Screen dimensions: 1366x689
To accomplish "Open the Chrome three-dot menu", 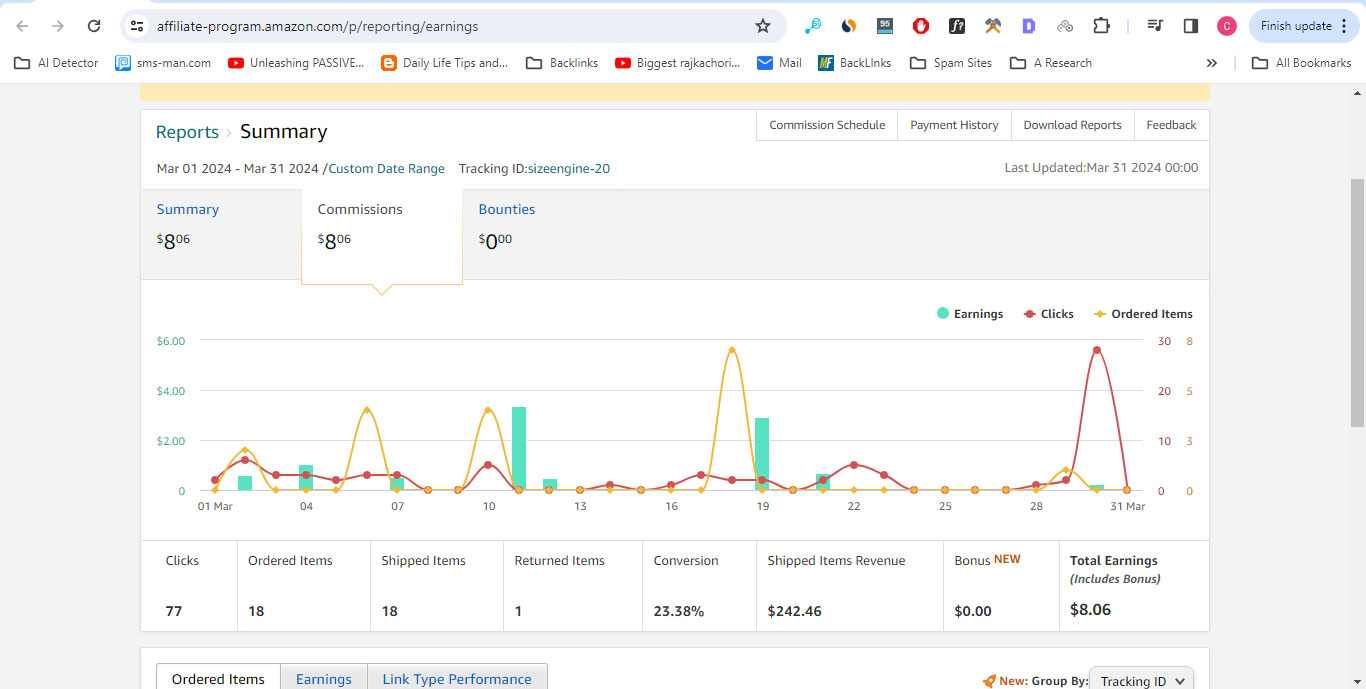I will [x=1344, y=26].
